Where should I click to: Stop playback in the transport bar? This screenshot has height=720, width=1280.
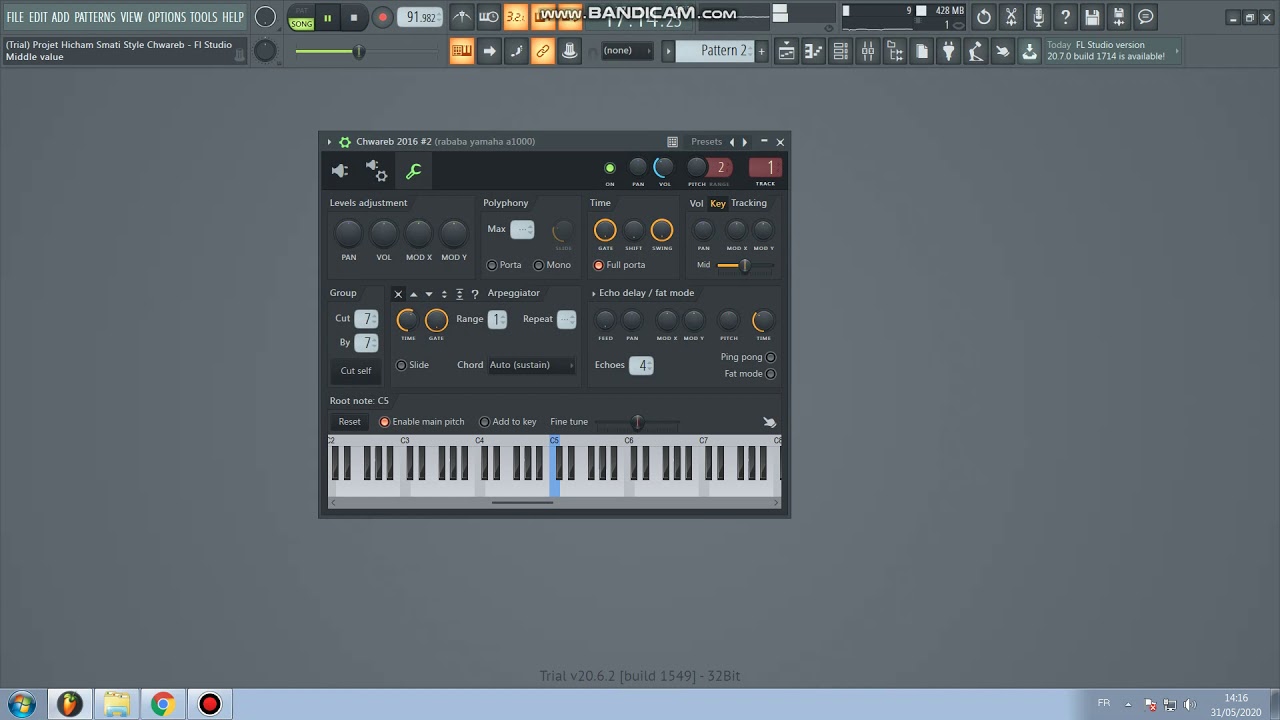point(353,17)
